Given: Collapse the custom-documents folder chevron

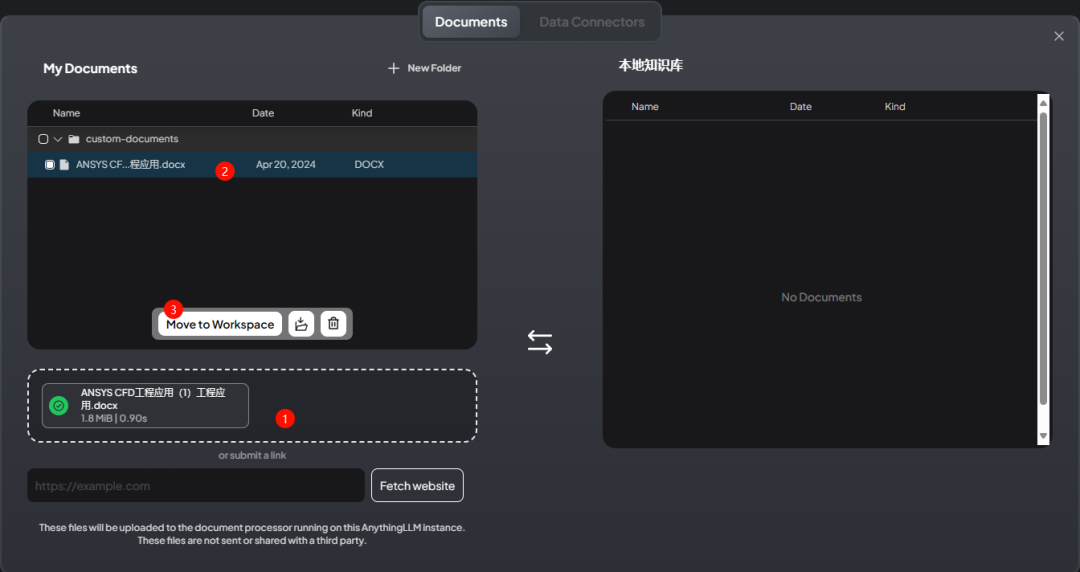Looking at the screenshot, I should coord(58,139).
